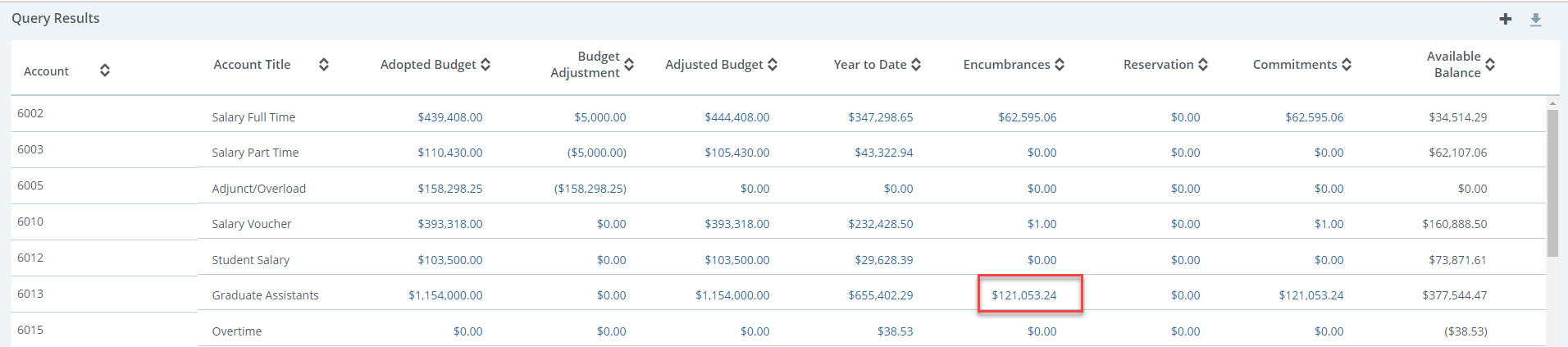1568x347 pixels.
Task: Click available balance $34,514.29
Action: [x=1458, y=117]
